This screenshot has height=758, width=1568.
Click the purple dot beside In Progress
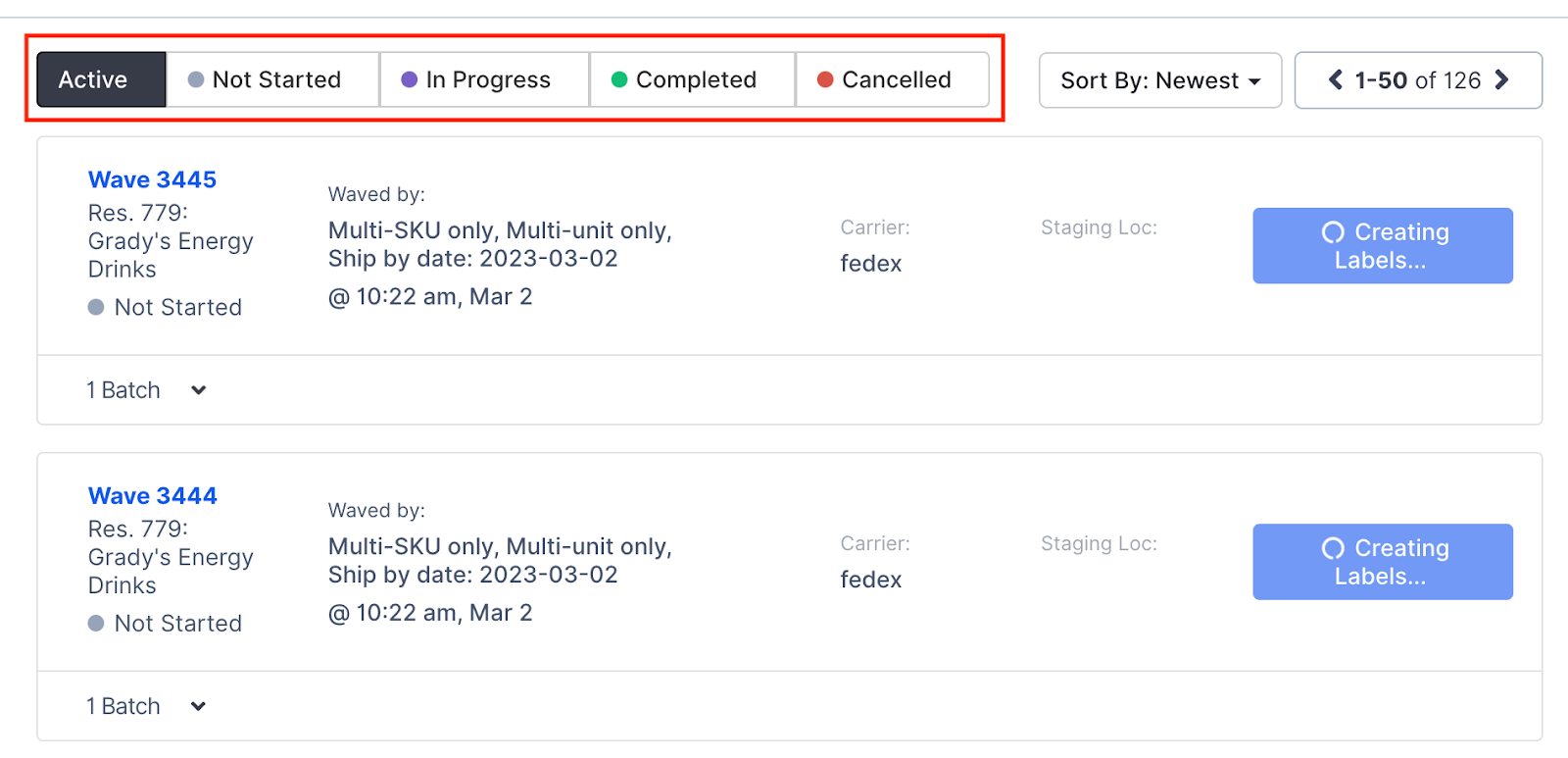(407, 79)
